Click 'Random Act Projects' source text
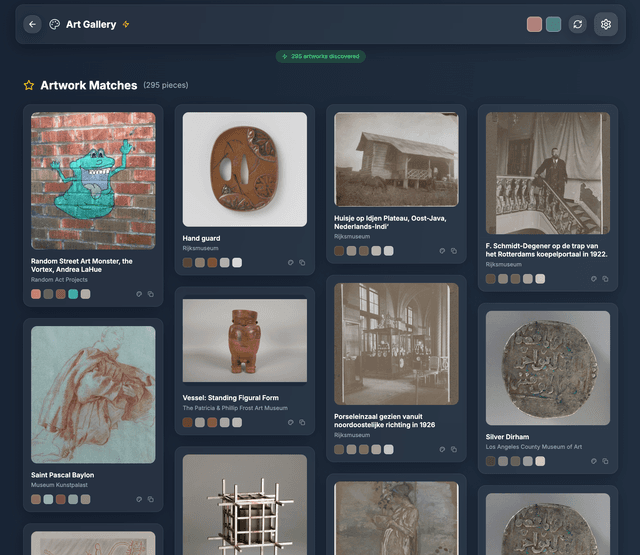Image resolution: width=640 pixels, height=555 pixels. coord(59,280)
